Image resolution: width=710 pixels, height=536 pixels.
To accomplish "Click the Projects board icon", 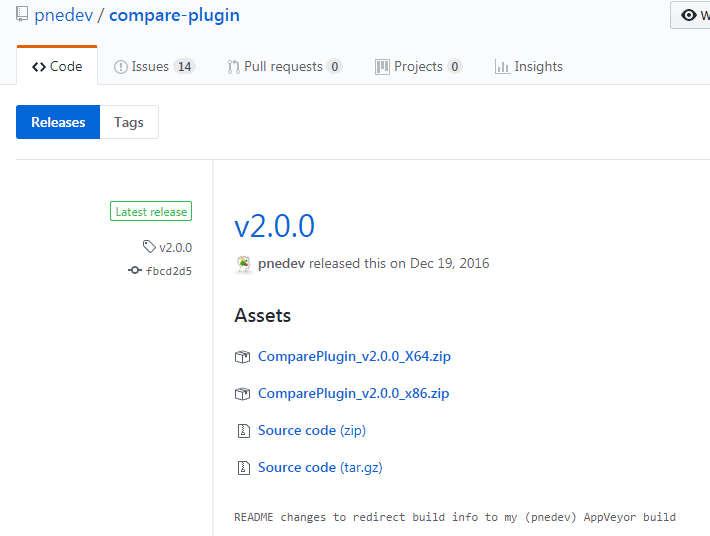I will tap(382, 67).
